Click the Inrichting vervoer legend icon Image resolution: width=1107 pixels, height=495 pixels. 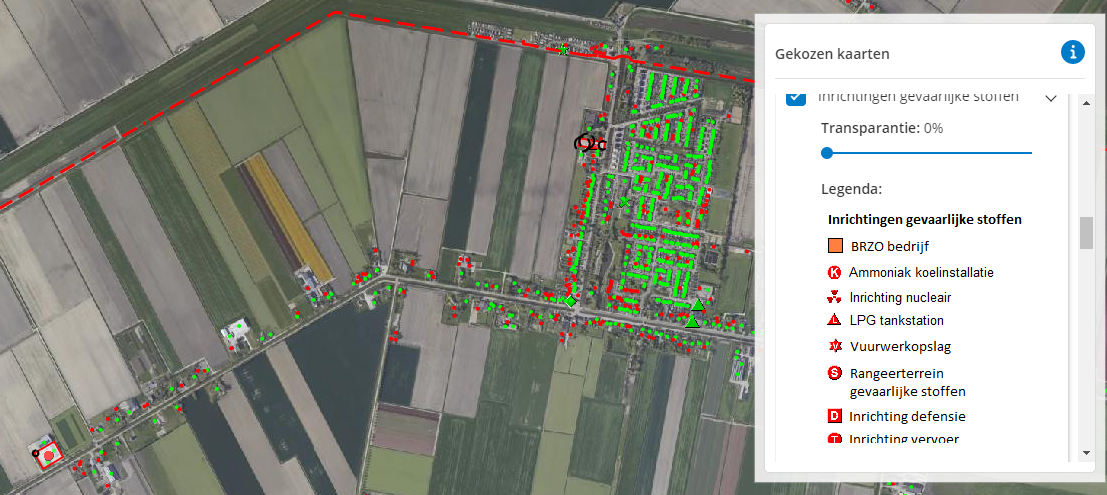[x=834, y=440]
